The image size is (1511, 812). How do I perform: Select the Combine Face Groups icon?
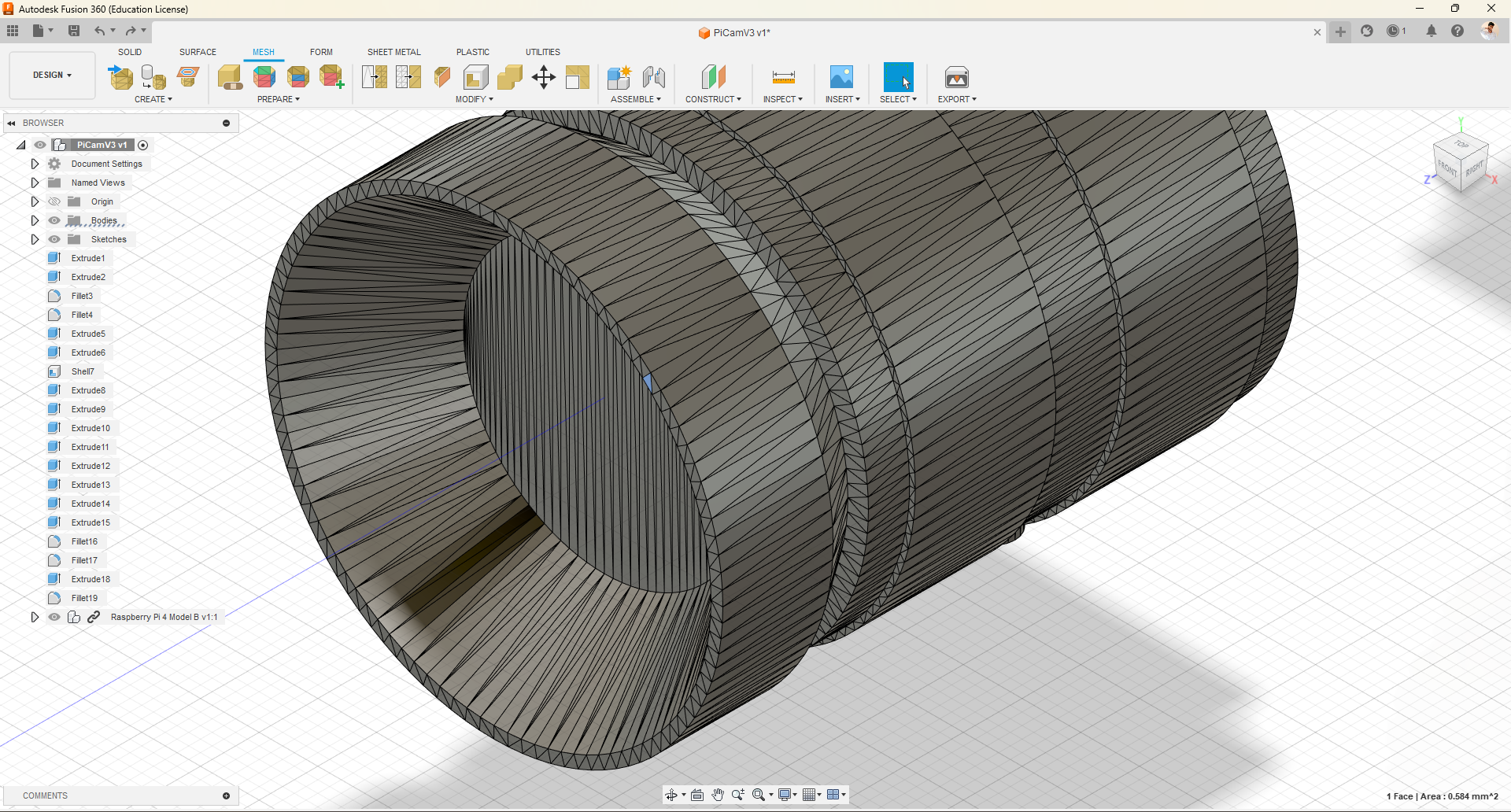(298, 77)
